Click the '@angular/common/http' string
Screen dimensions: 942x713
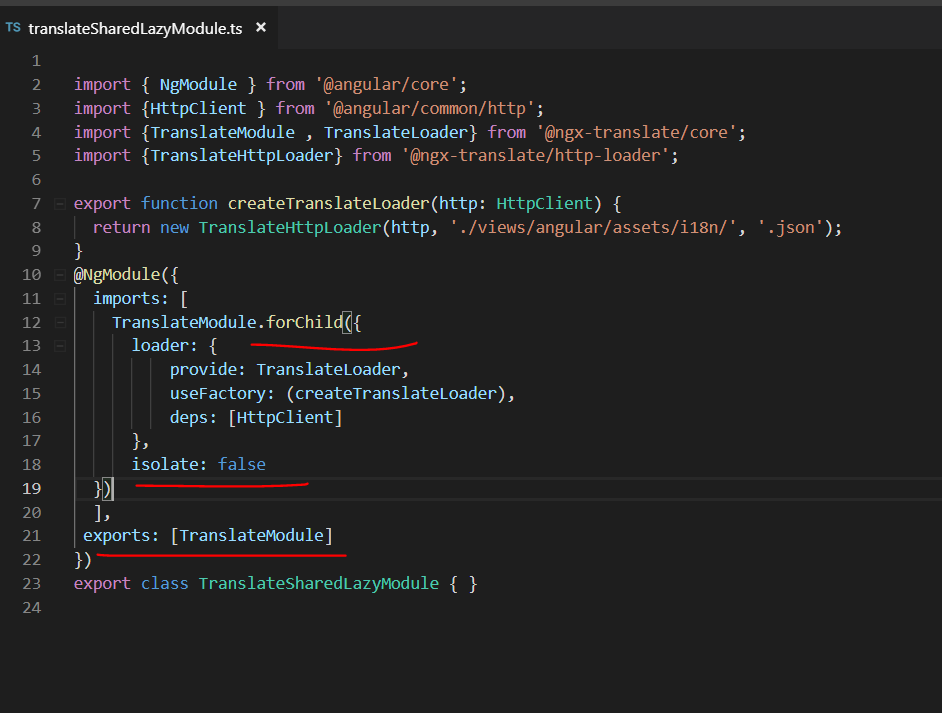tap(430, 108)
